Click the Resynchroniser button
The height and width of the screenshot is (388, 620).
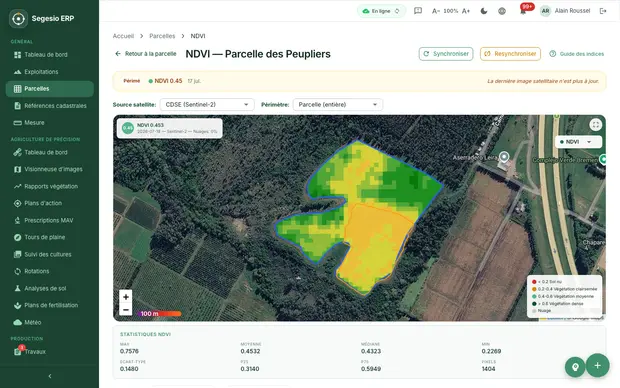510,54
